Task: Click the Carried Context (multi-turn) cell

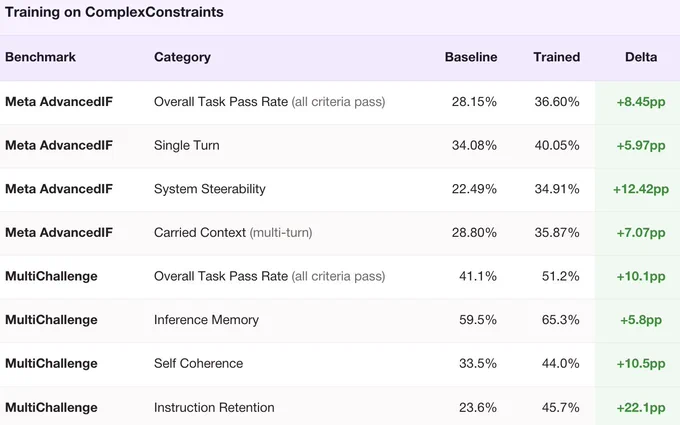Action: [x=233, y=233]
